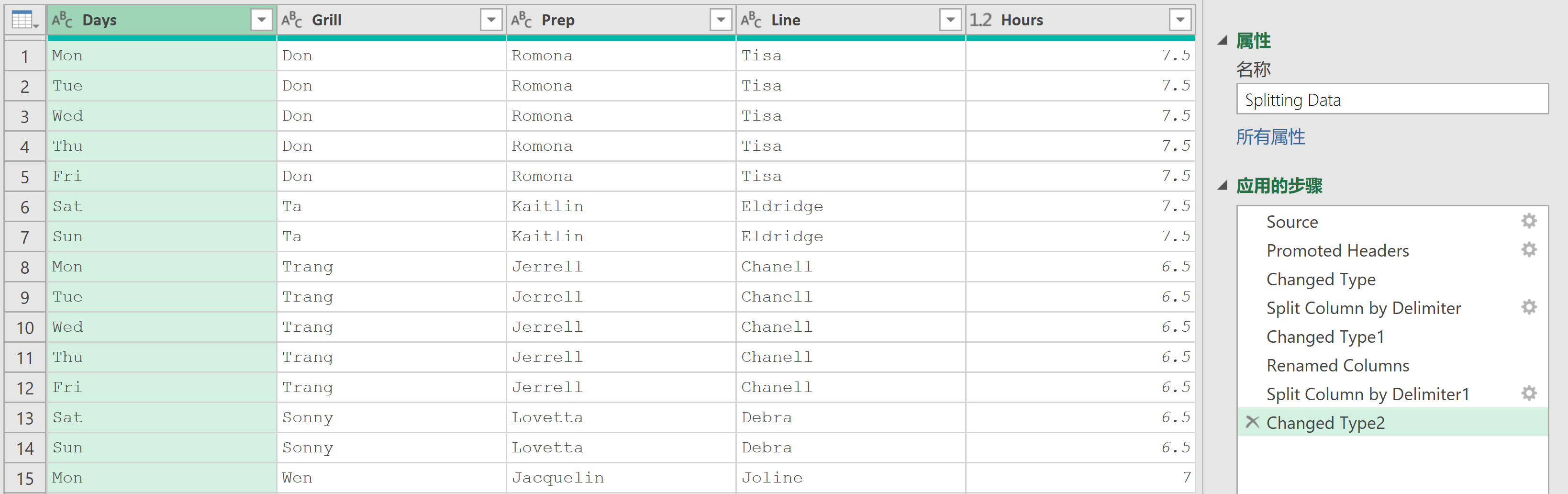Click the table menu icon in the corner

coord(24,20)
